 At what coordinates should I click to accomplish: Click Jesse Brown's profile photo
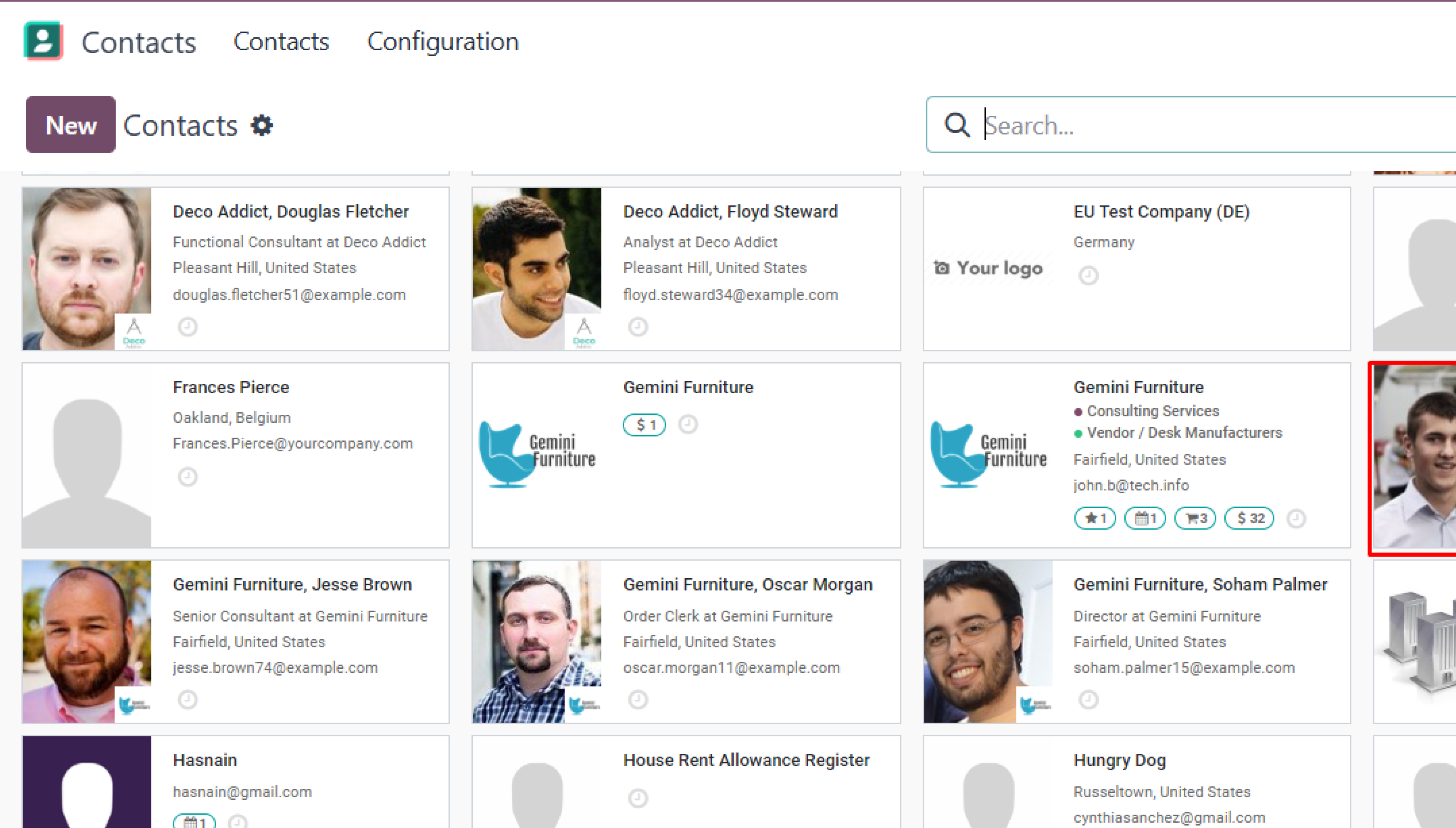[x=86, y=641]
